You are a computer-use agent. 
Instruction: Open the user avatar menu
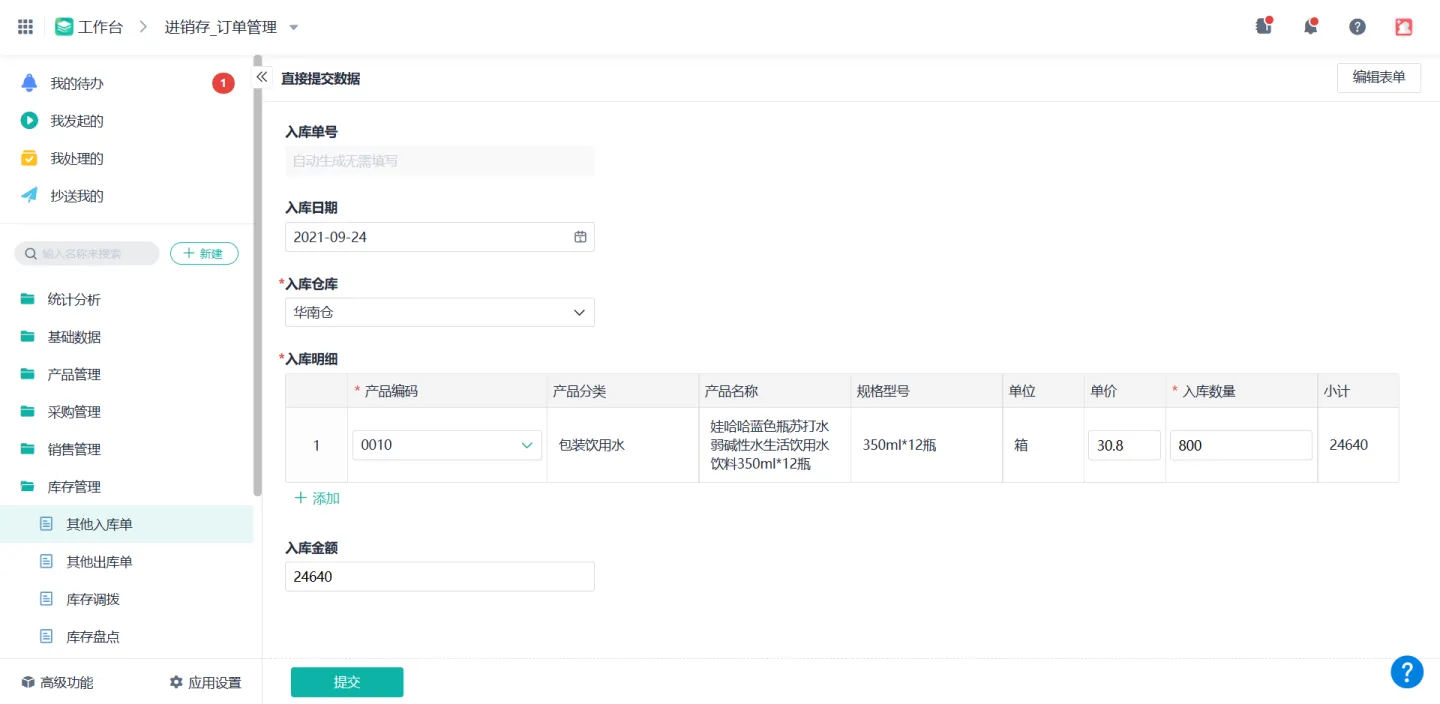coord(1404,27)
